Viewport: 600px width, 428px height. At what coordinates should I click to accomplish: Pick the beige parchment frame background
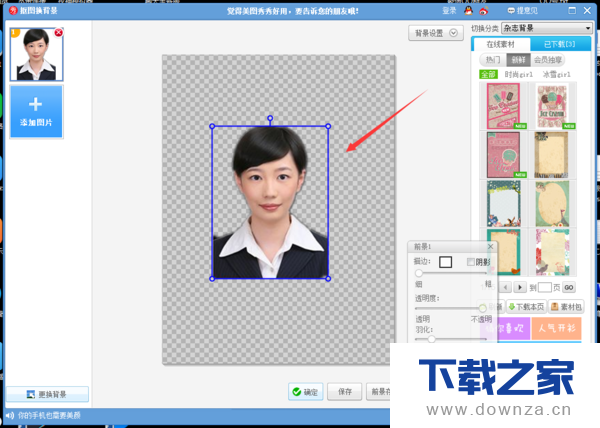coord(552,155)
